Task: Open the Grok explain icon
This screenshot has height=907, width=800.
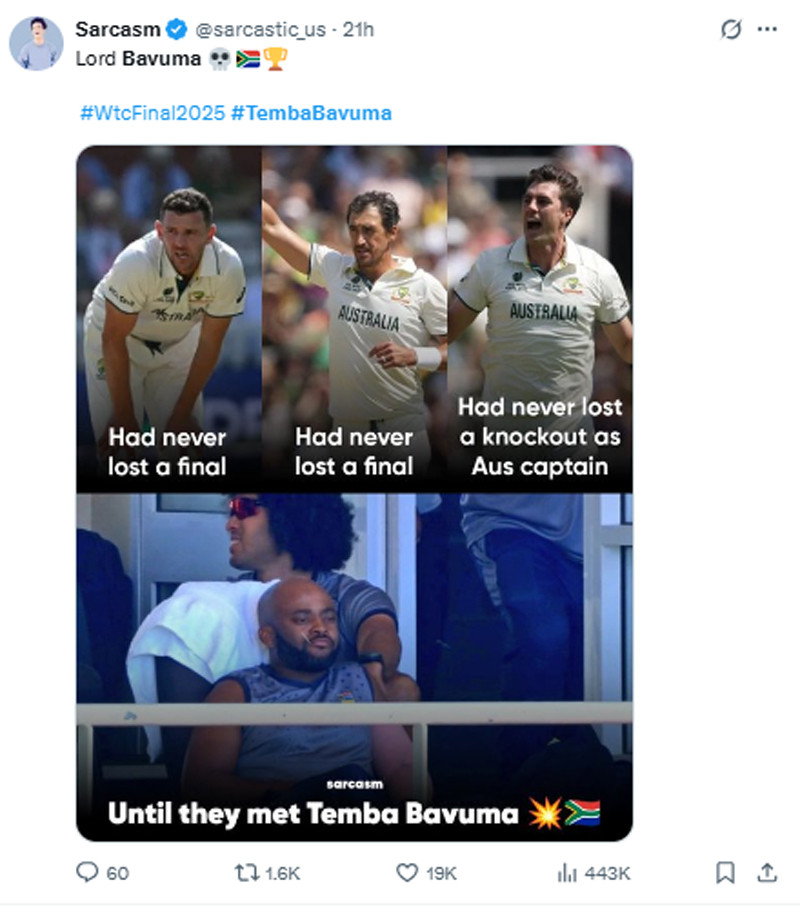Action: [x=731, y=29]
